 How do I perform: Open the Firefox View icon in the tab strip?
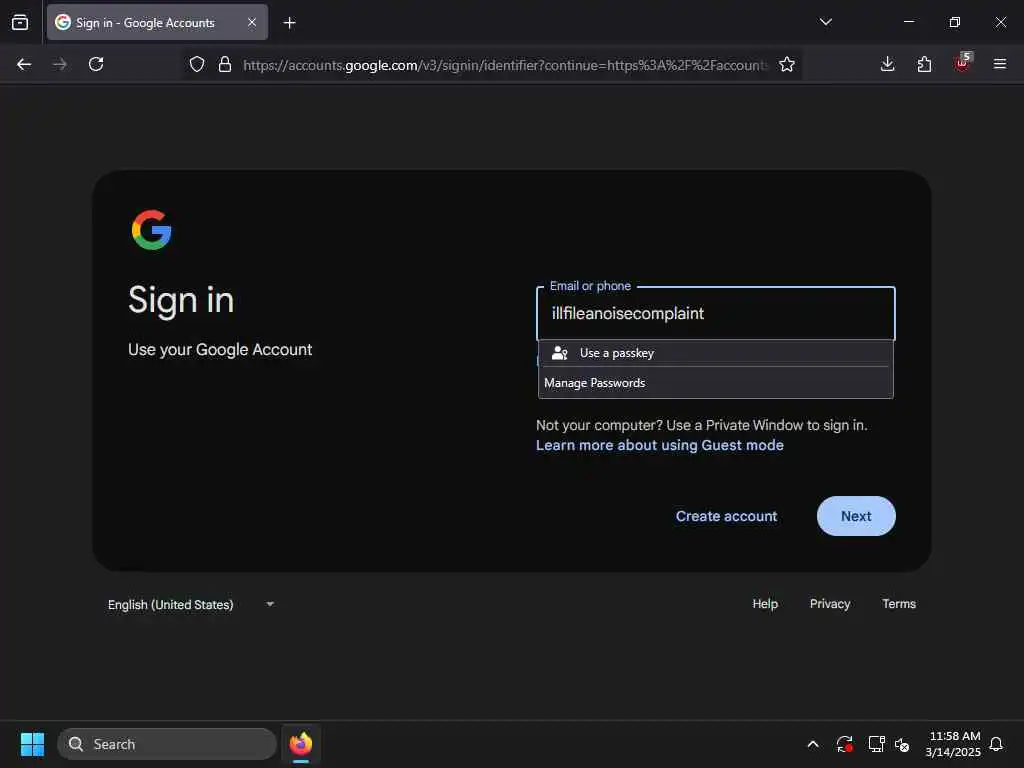[x=20, y=22]
